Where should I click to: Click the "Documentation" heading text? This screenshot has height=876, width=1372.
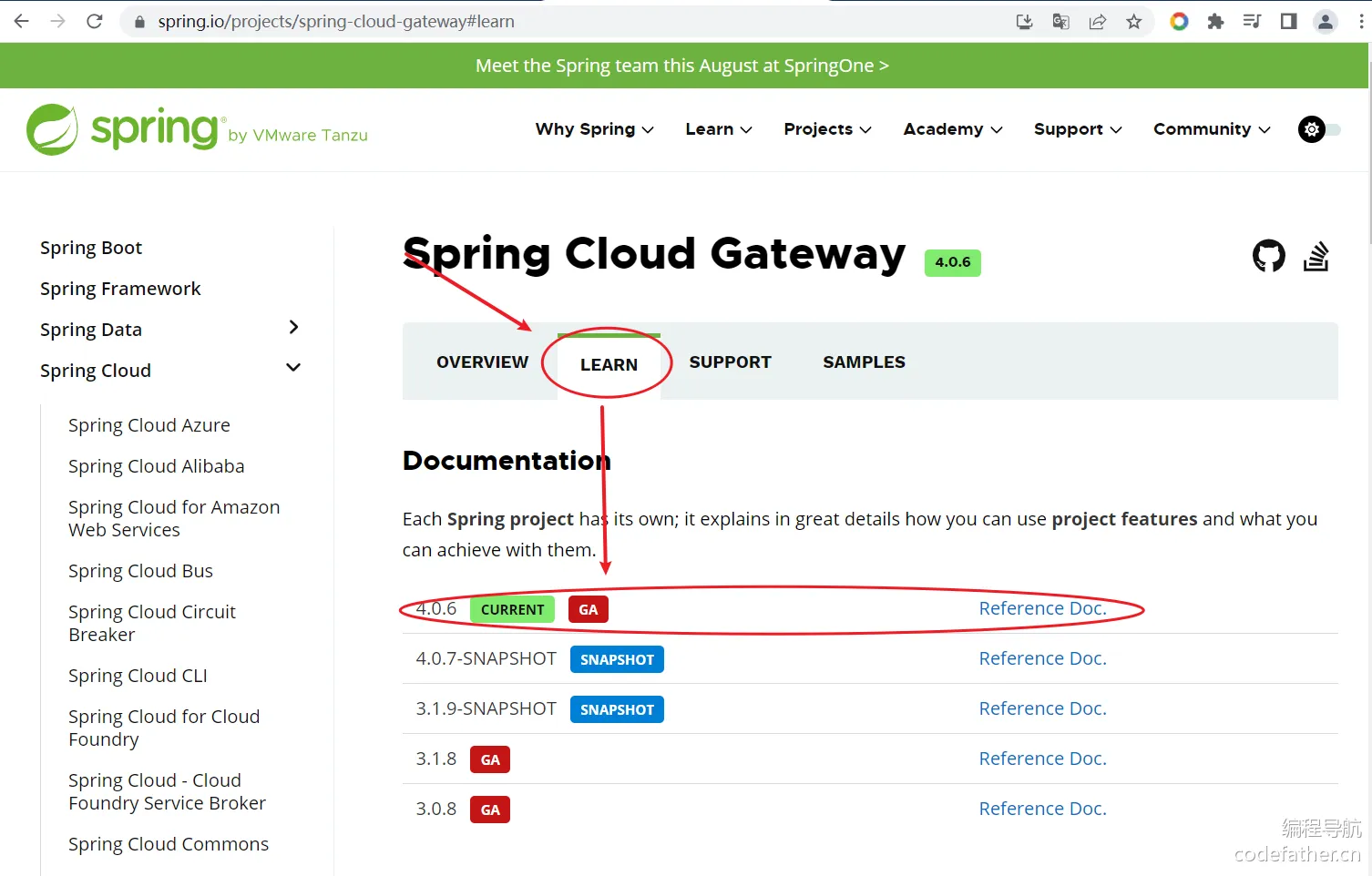click(x=507, y=461)
